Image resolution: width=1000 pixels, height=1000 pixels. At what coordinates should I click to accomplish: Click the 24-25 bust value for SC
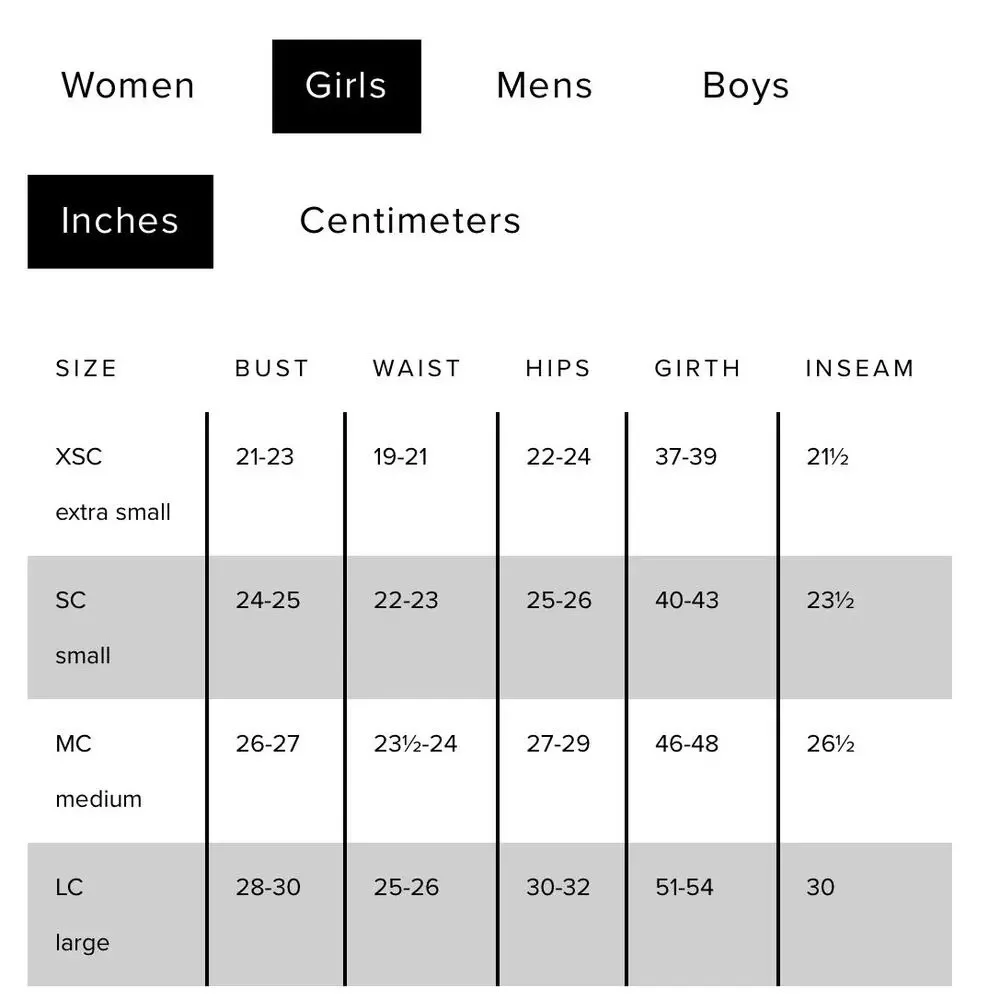pyautogui.click(x=268, y=600)
